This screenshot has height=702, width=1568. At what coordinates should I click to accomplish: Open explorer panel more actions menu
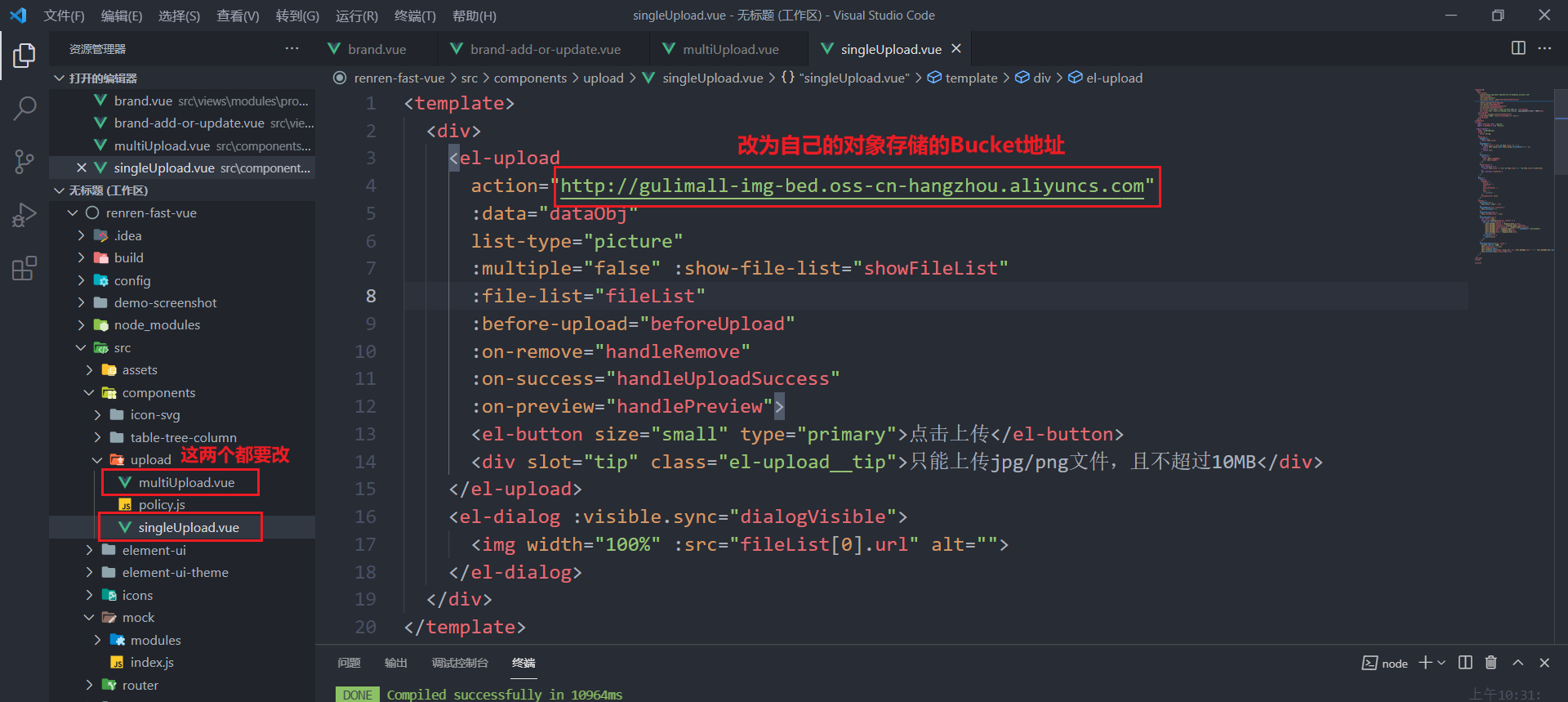click(x=292, y=49)
